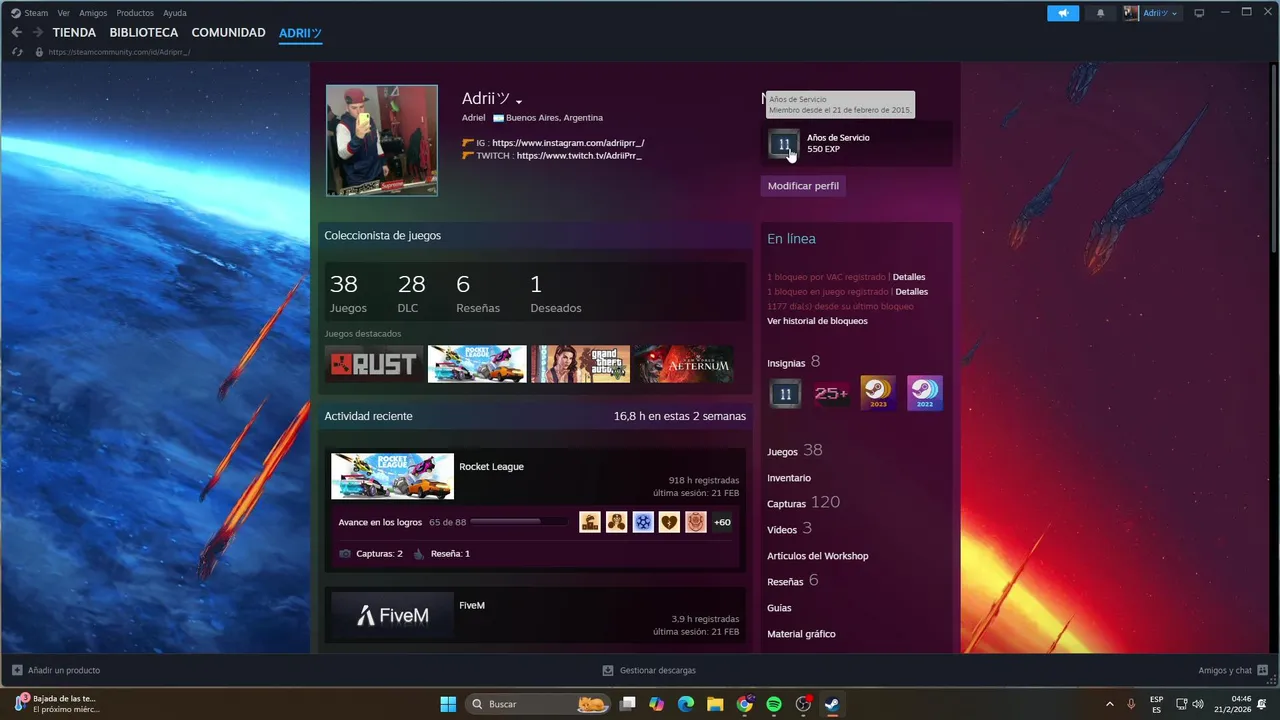1280x720 pixels.
Task: Select the ADRII profile tab
Action: pos(300,33)
